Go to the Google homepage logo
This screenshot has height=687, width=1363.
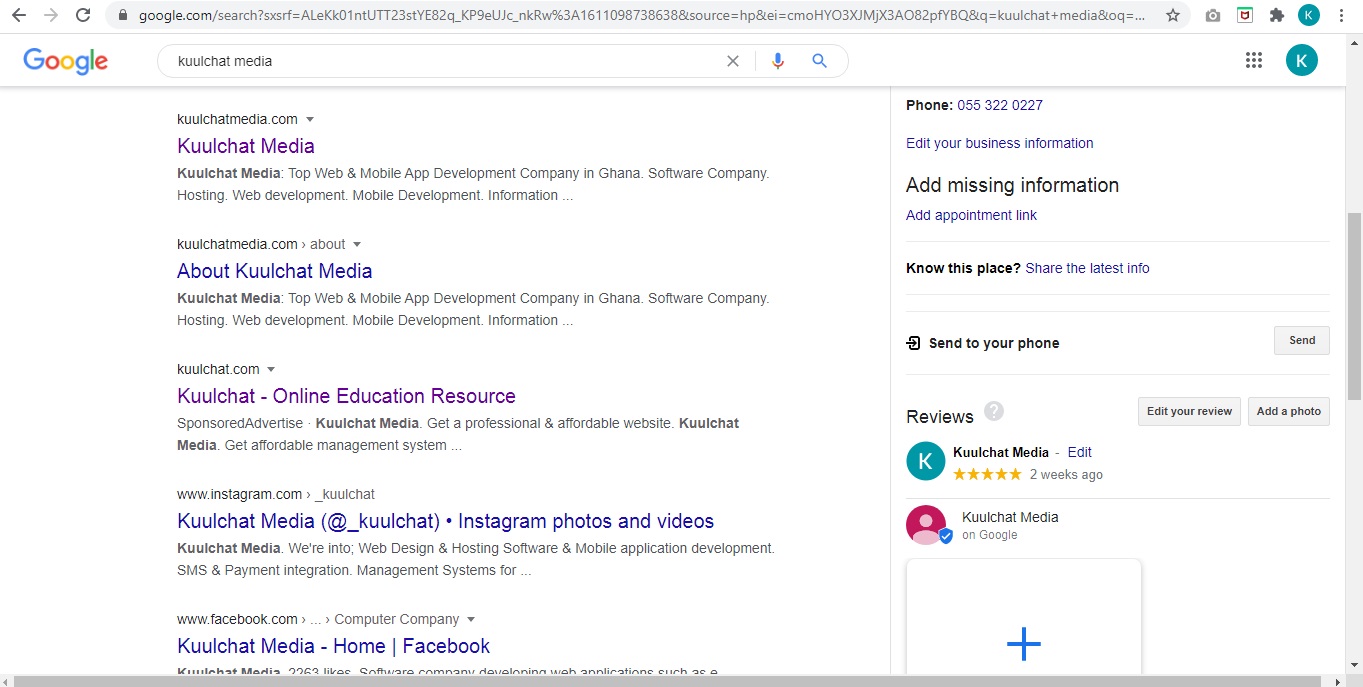pyautogui.click(x=66, y=61)
